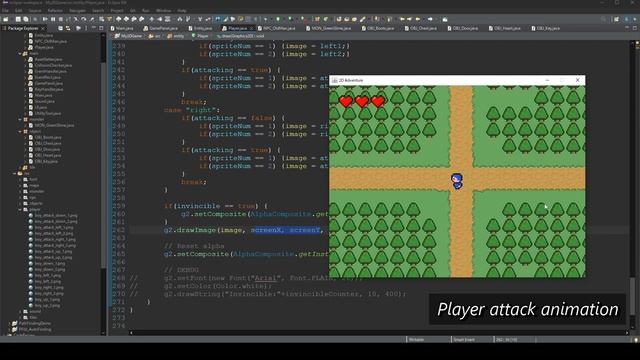Click the search magnifier icon in toolbar
This screenshot has height=360, width=640.
pyautogui.click(x=603, y=19)
